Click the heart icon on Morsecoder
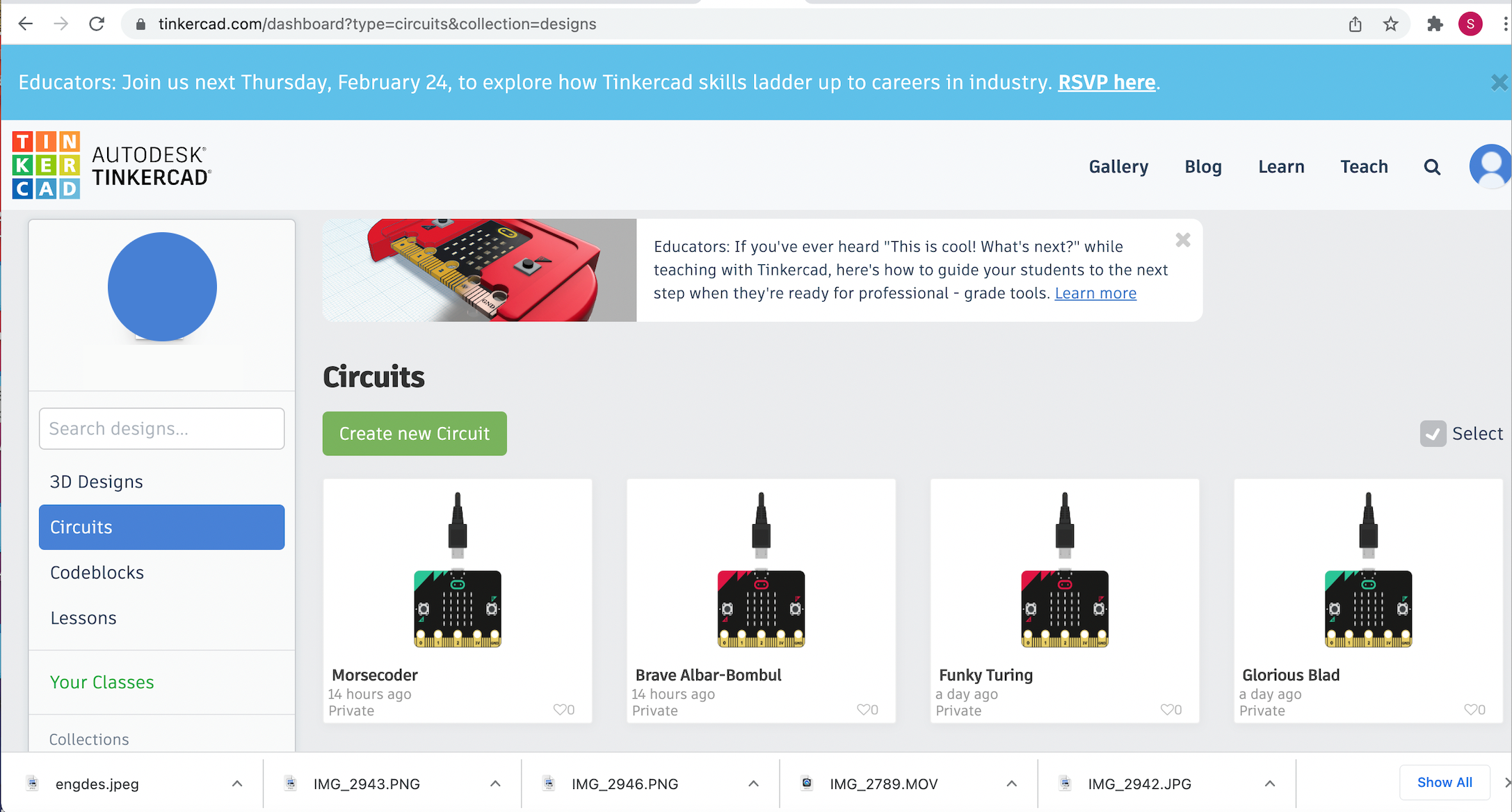This screenshot has width=1512, height=812. coord(560,709)
